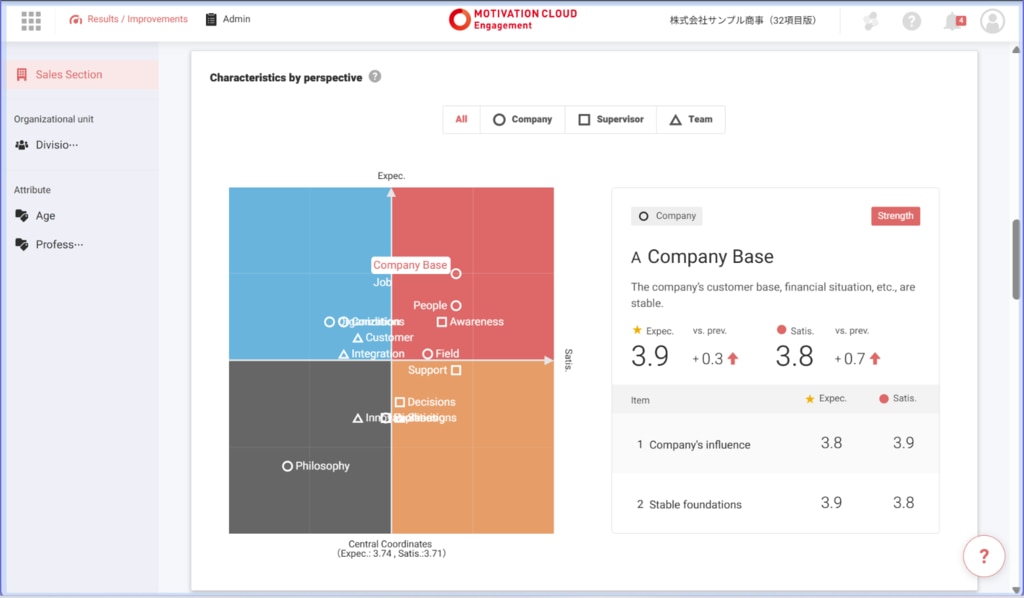Viewport: 1024px width, 598px height.
Task: Open the floating red help button
Action: click(x=983, y=556)
